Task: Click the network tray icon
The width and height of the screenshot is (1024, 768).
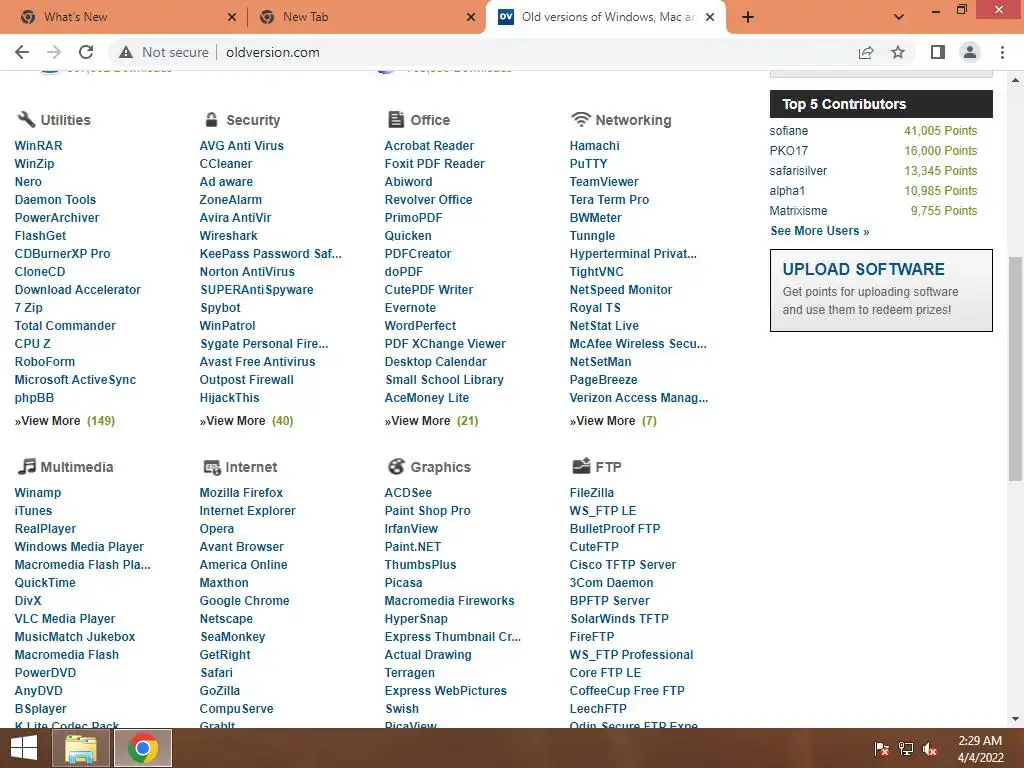Action: click(906, 749)
